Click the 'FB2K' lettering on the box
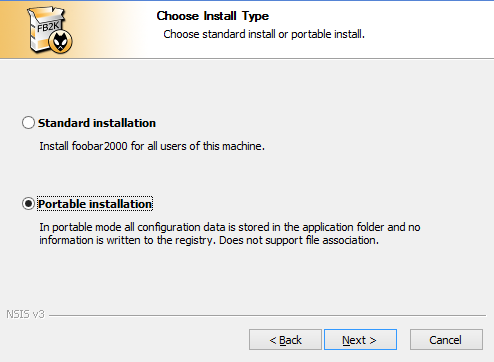 (x=48, y=26)
